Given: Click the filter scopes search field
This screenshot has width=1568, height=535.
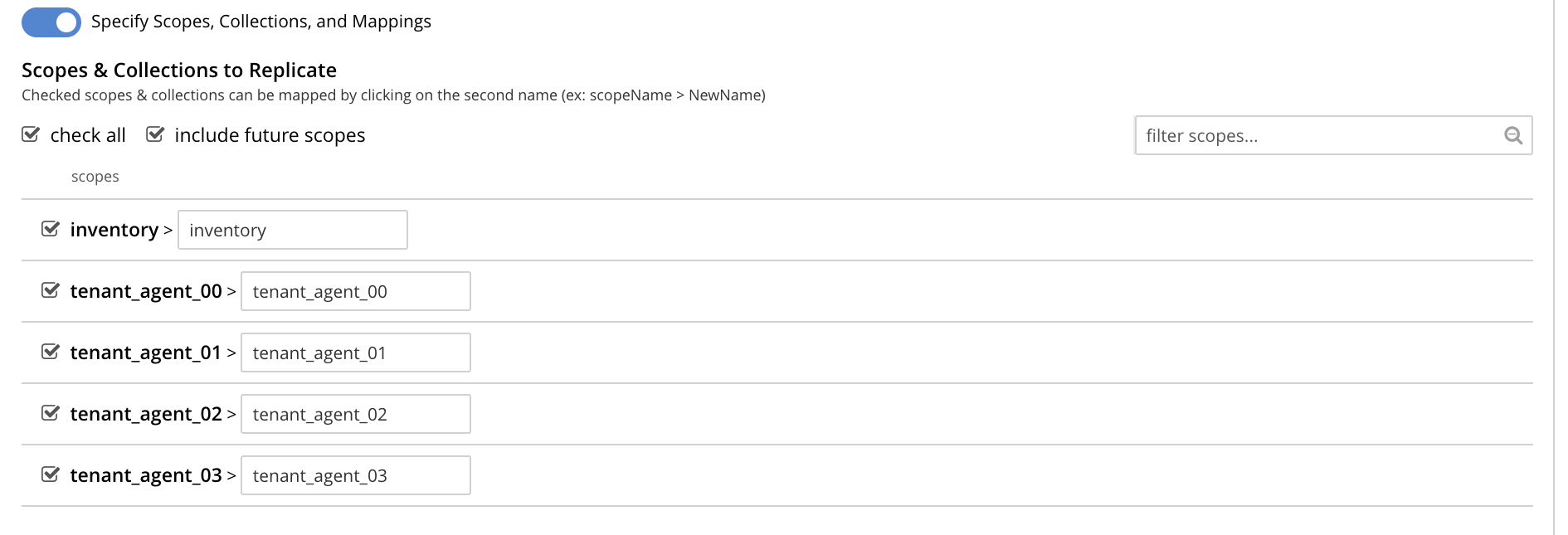Looking at the screenshot, I should point(1333,135).
